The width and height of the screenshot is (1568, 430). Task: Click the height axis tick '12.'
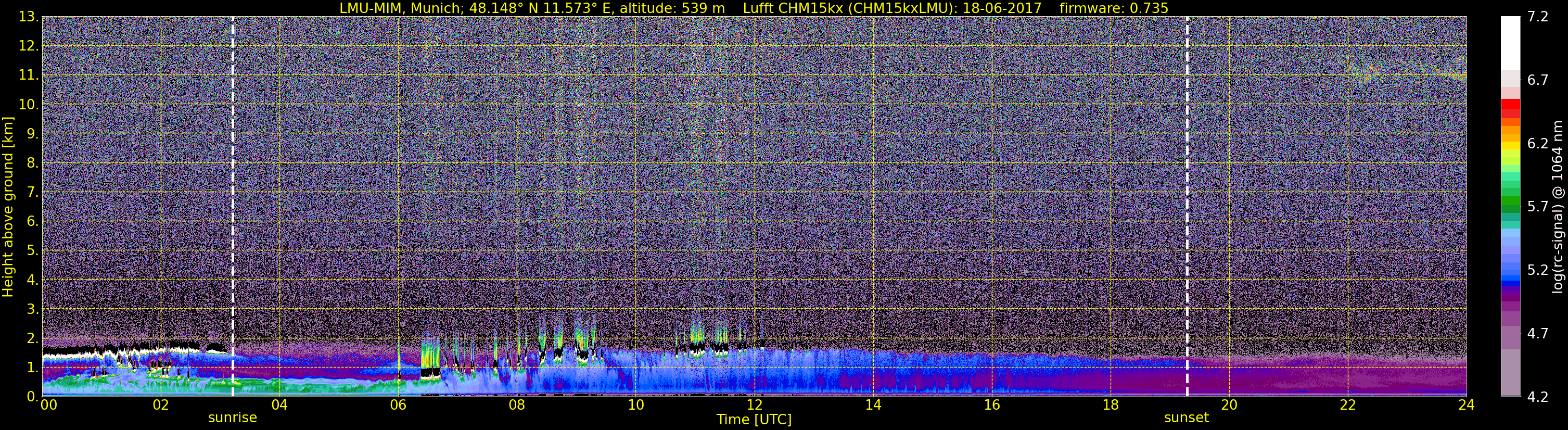[29, 46]
